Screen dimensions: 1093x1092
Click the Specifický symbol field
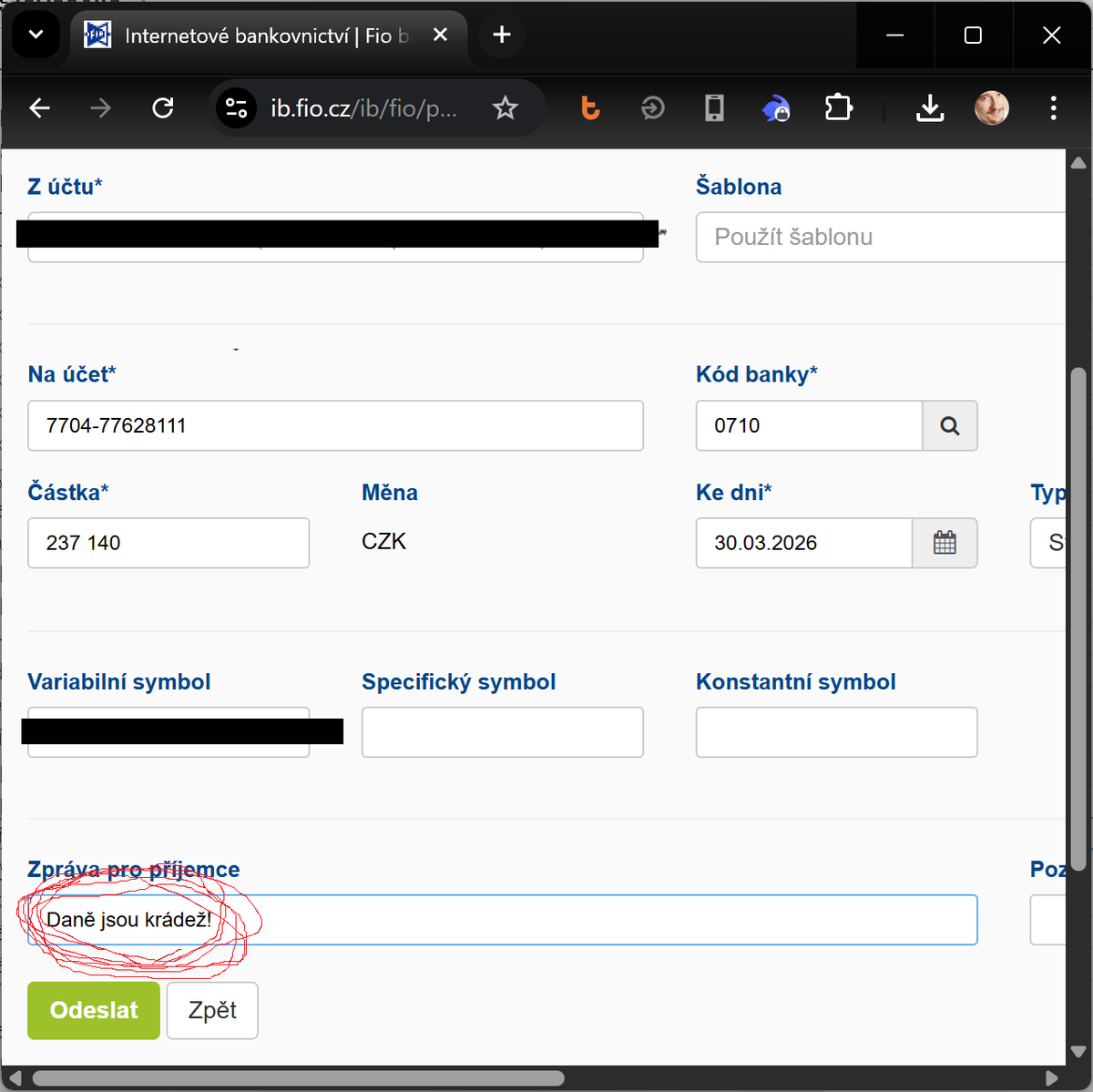pos(503,732)
